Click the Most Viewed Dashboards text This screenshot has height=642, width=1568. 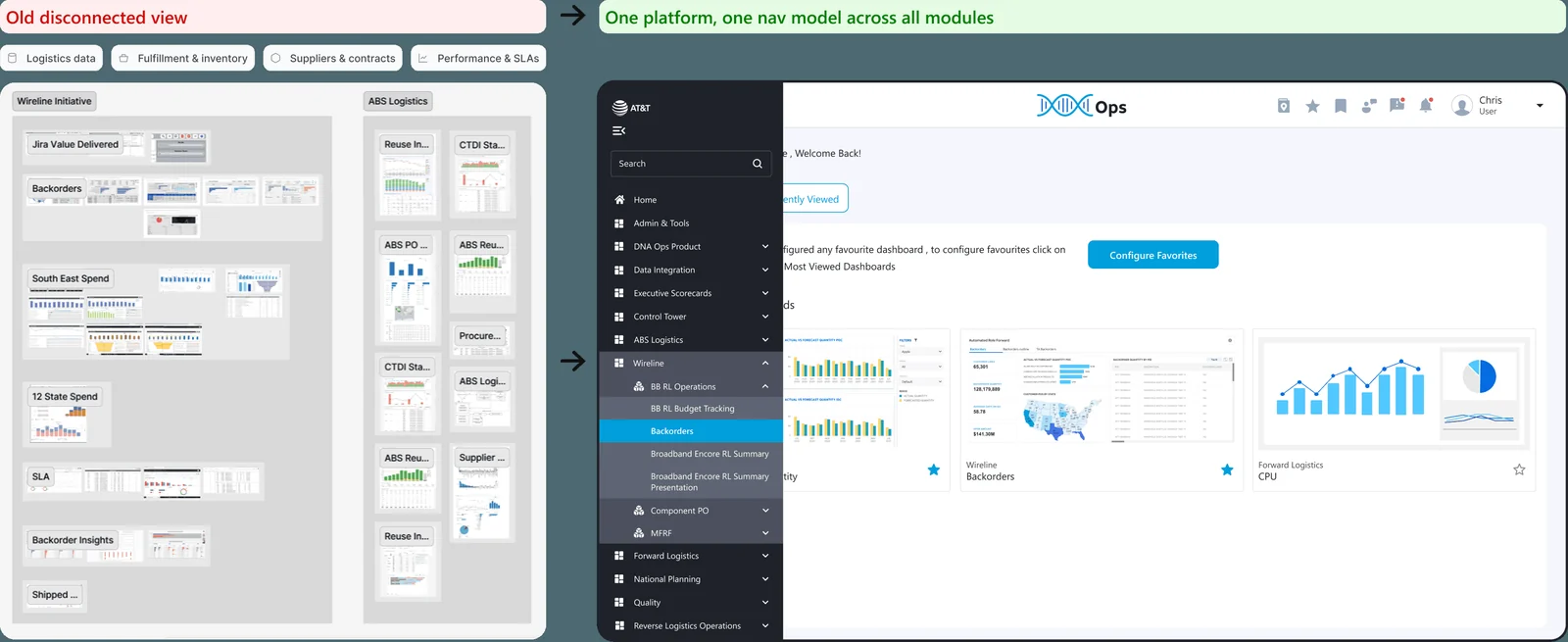[840, 267]
